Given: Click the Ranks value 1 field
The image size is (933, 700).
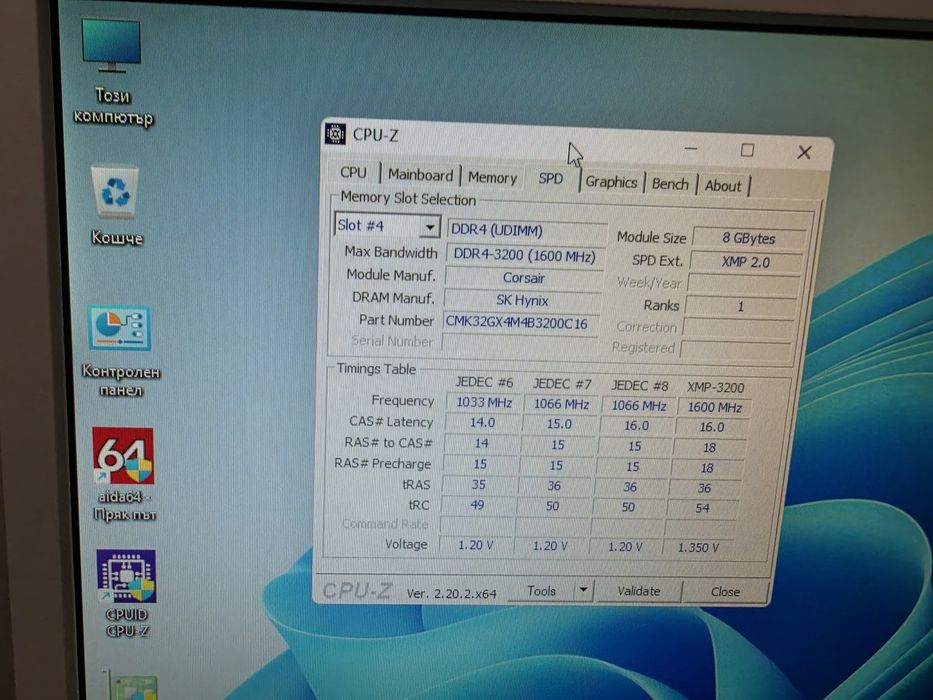Looking at the screenshot, I should coord(741,307).
